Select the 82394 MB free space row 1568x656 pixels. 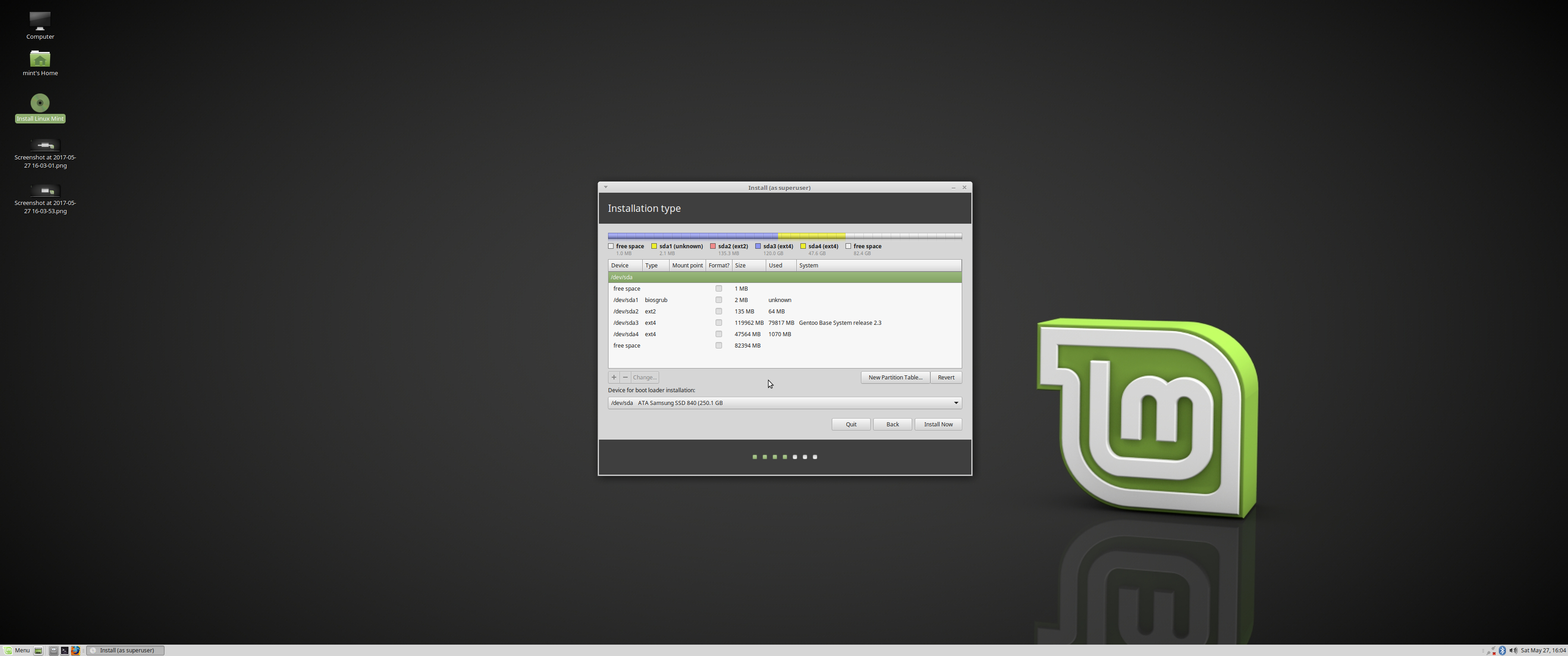pos(784,346)
